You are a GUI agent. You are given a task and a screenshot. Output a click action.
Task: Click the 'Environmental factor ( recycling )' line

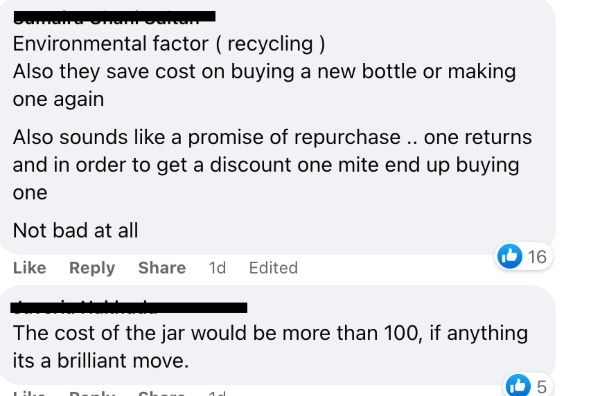pyautogui.click(x=169, y=44)
